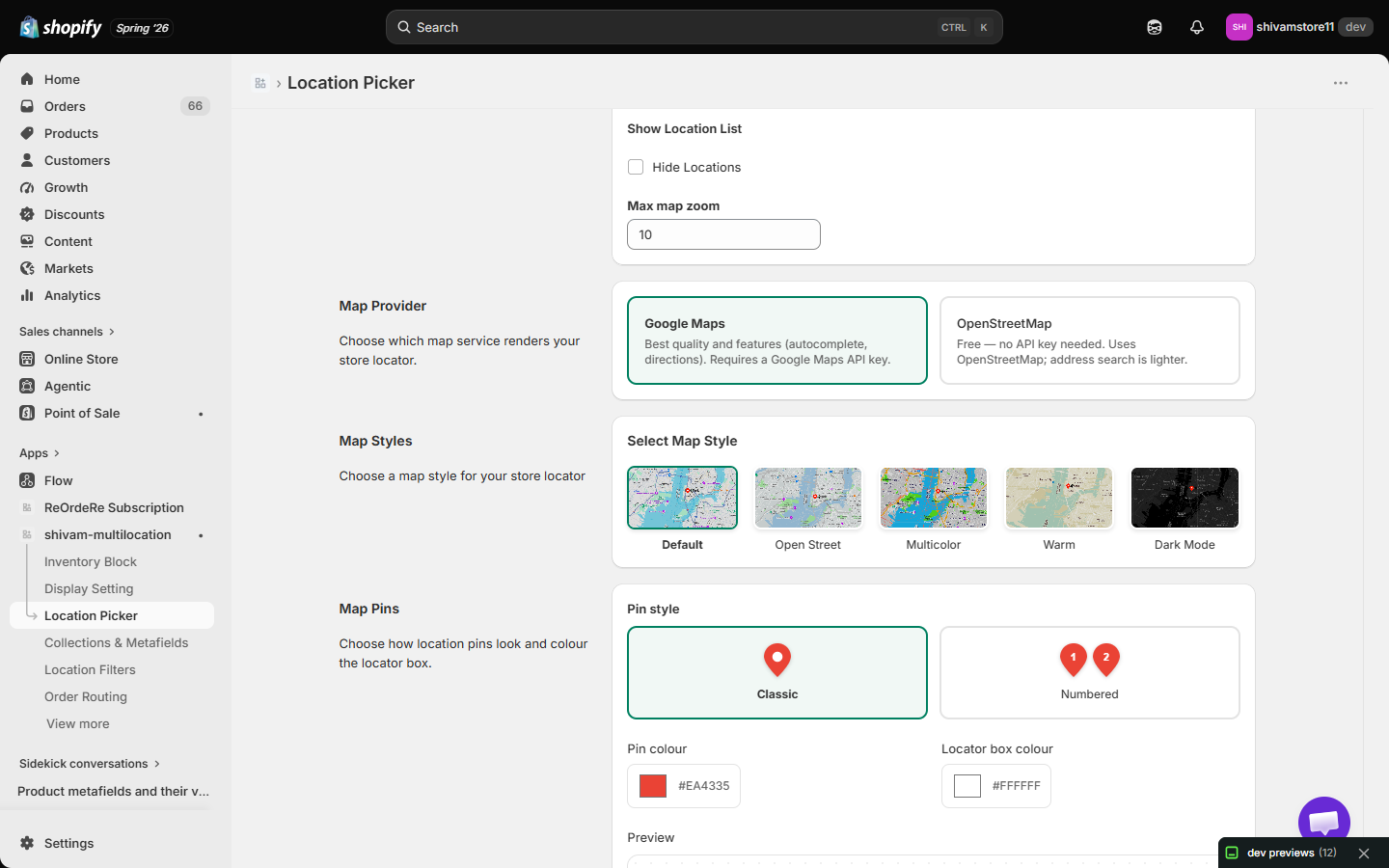Open the ReOrdeRe Subscription app
1389x868 pixels.
[x=112, y=507]
